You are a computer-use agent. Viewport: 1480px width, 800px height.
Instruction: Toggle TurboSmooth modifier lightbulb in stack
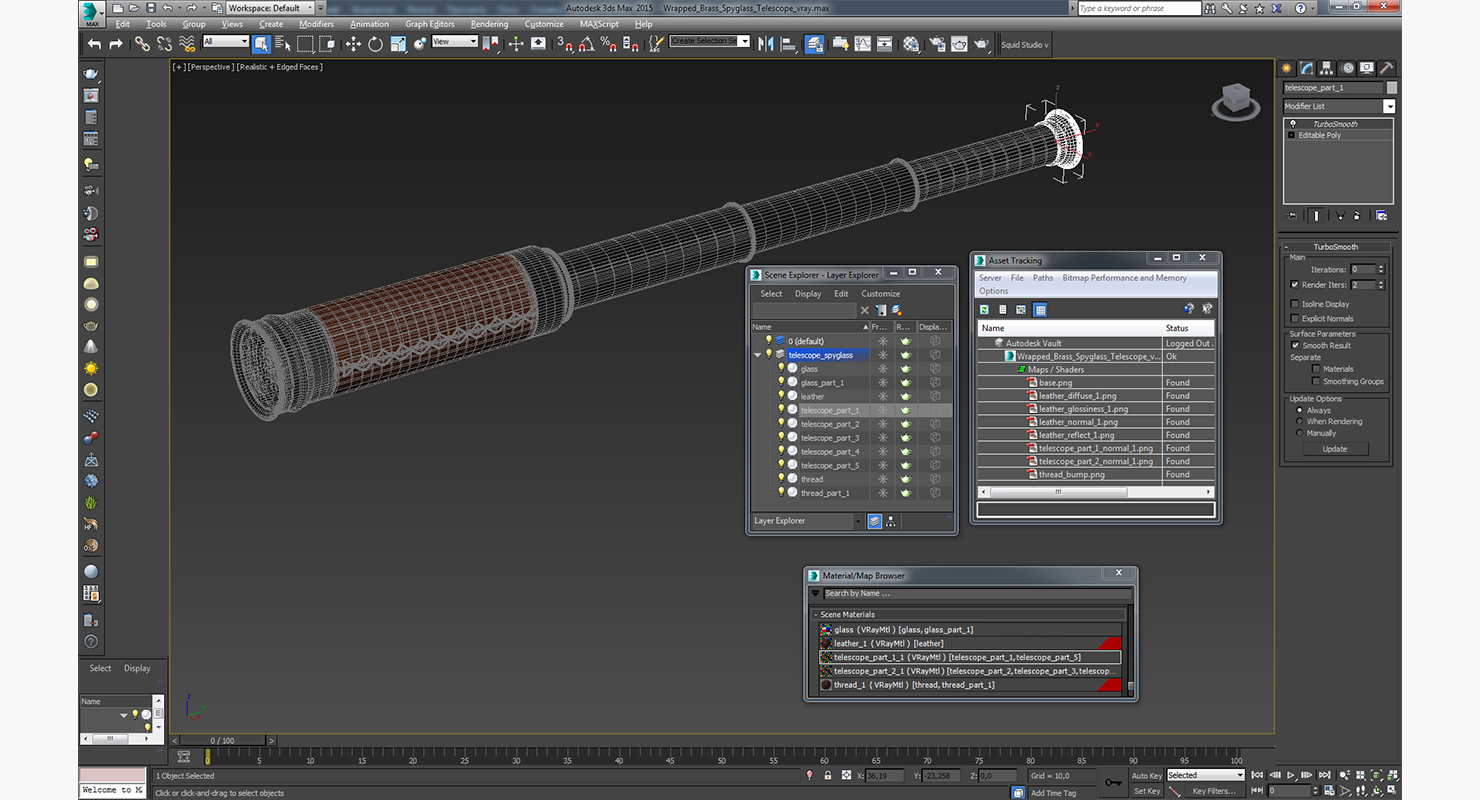click(x=1292, y=124)
